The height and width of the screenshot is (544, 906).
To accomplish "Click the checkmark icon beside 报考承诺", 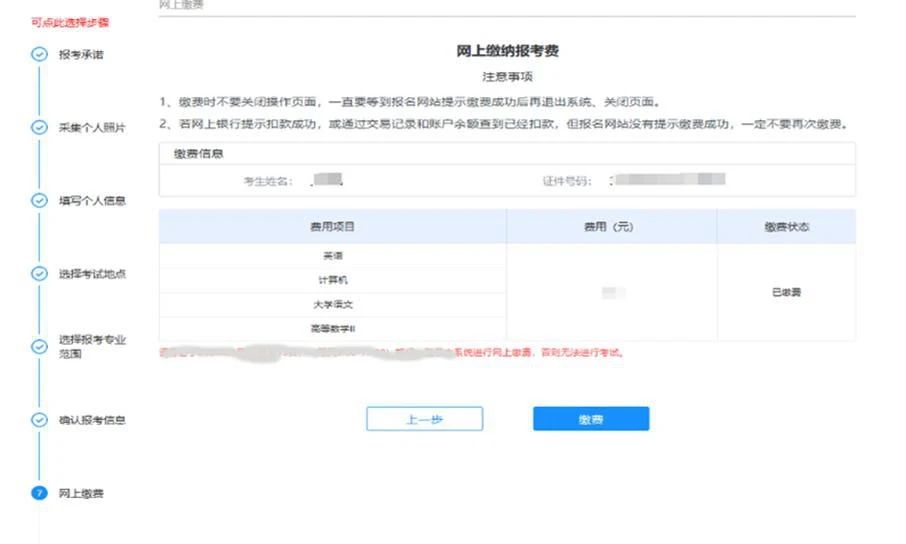I will click(x=39, y=54).
